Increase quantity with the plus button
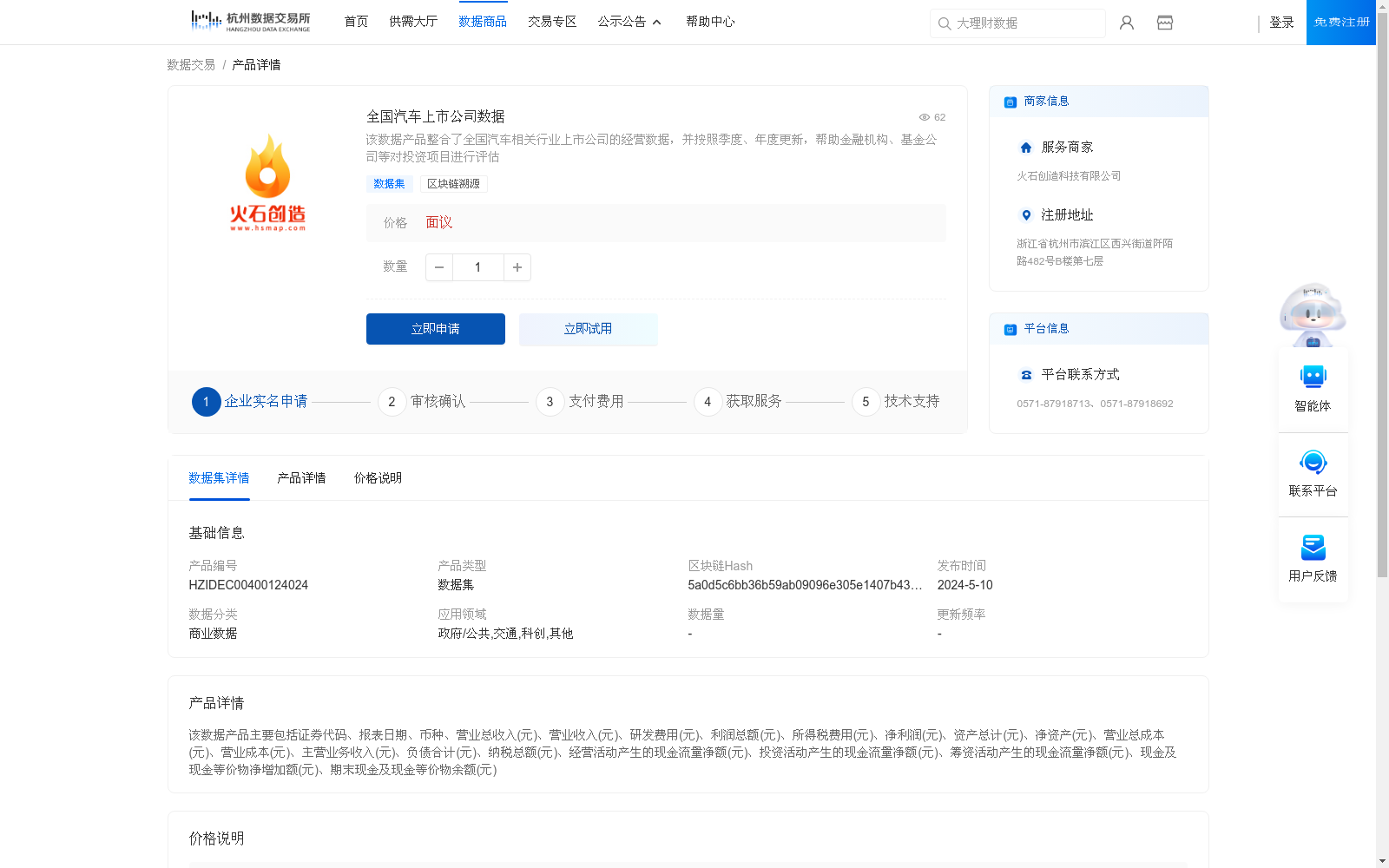The image size is (1389, 868). pos(517,267)
